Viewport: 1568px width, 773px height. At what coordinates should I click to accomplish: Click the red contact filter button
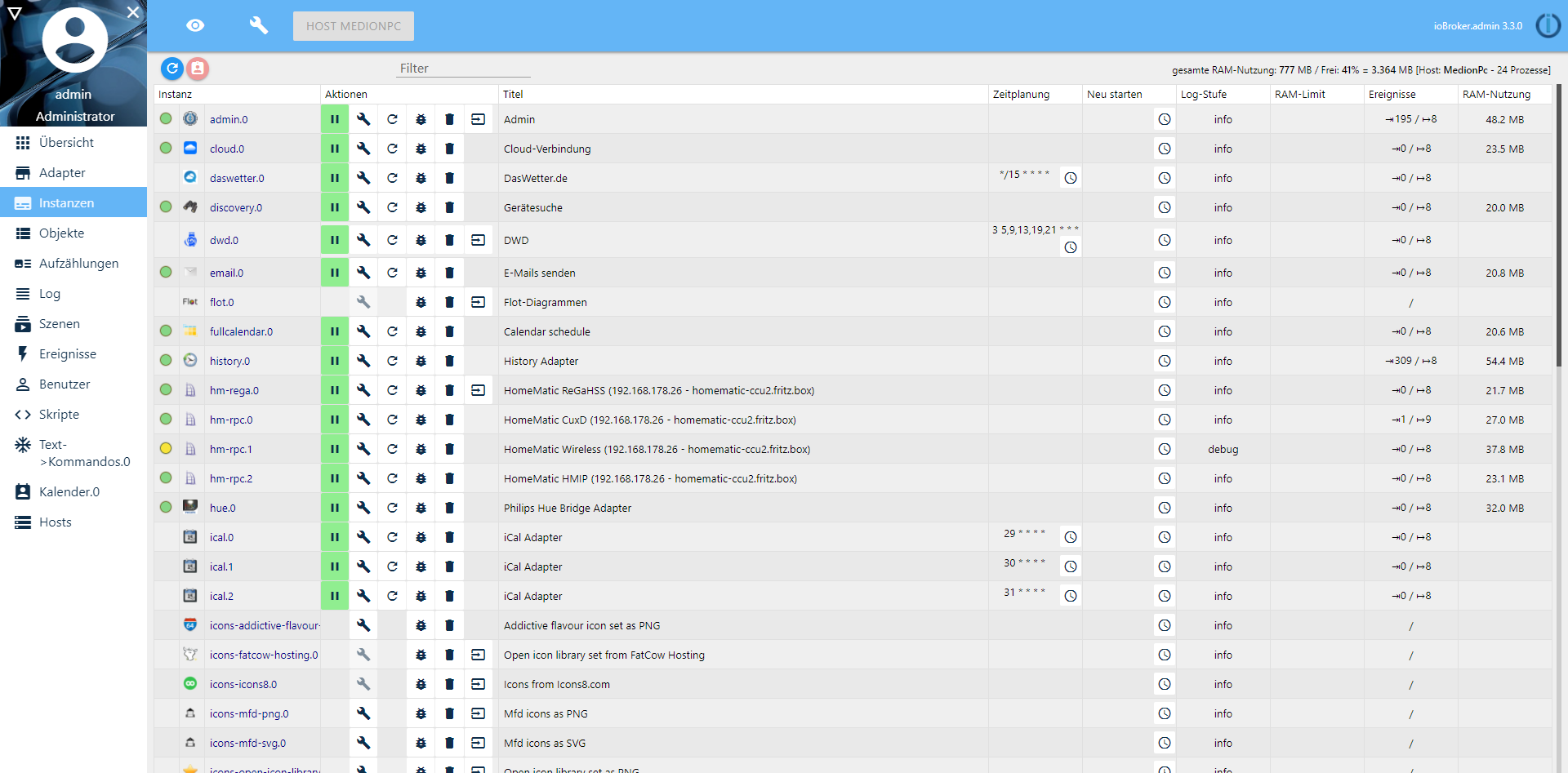(198, 69)
